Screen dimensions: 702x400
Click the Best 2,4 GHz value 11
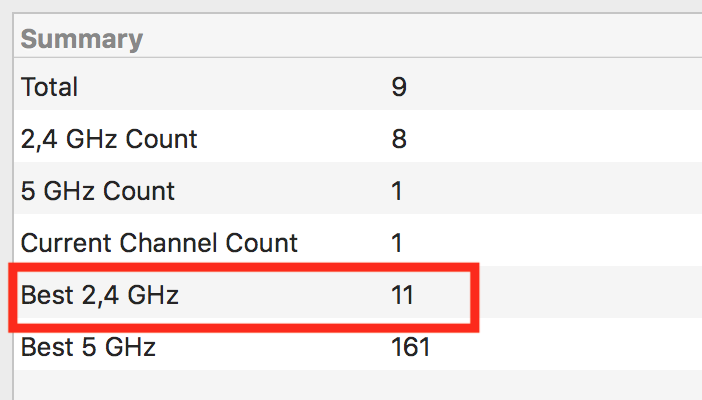[x=402, y=295]
